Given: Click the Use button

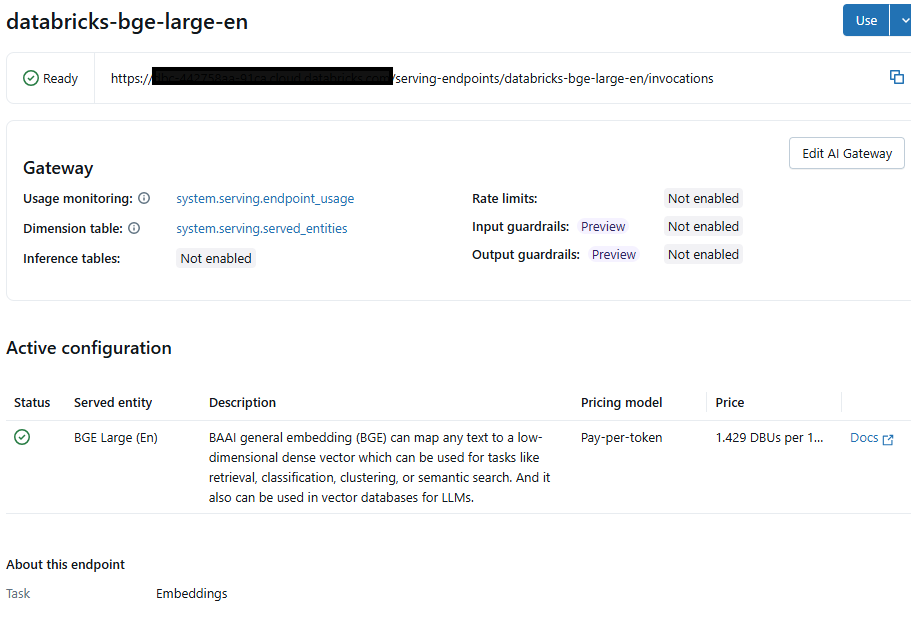Looking at the screenshot, I should click(x=866, y=20).
